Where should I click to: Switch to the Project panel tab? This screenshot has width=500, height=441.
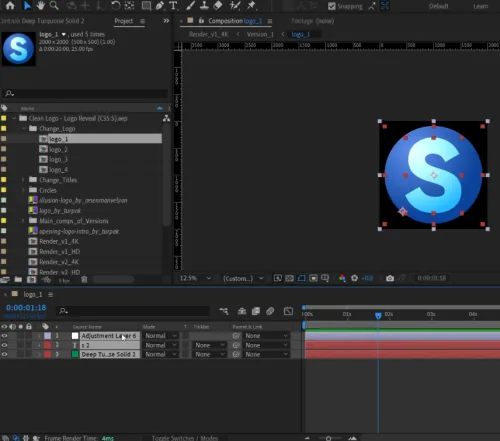click(124, 21)
